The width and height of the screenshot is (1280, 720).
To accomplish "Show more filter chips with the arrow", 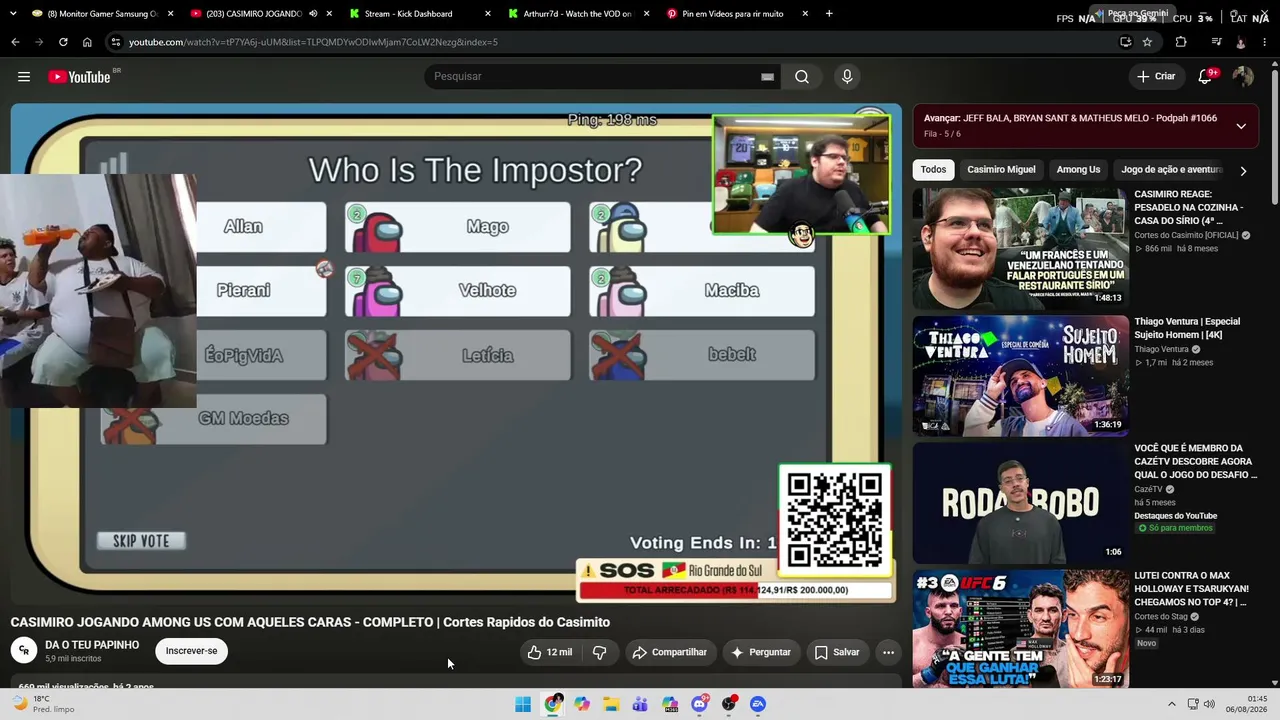I will 1243,171.
